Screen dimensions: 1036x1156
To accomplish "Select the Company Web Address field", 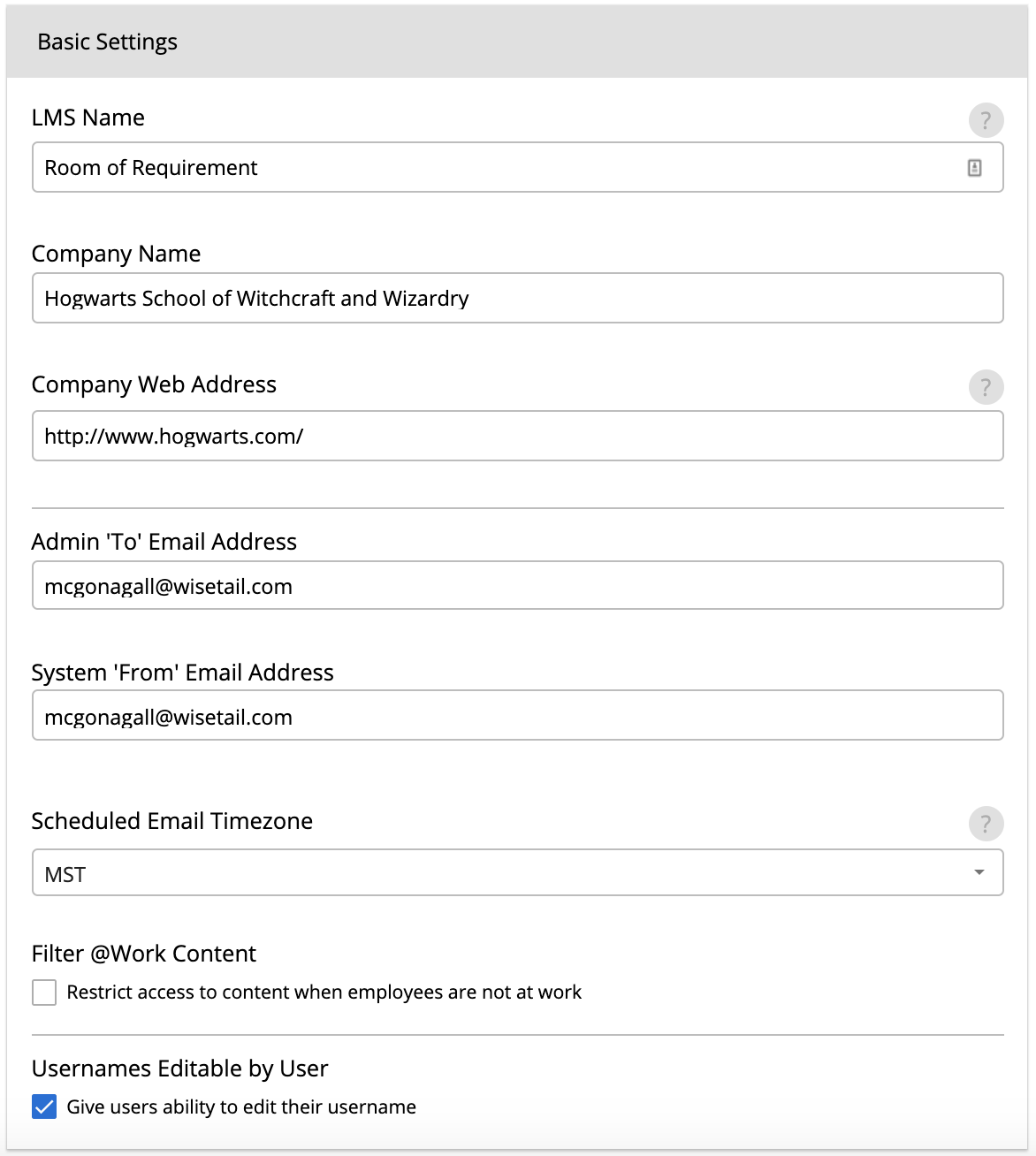I will [518, 436].
